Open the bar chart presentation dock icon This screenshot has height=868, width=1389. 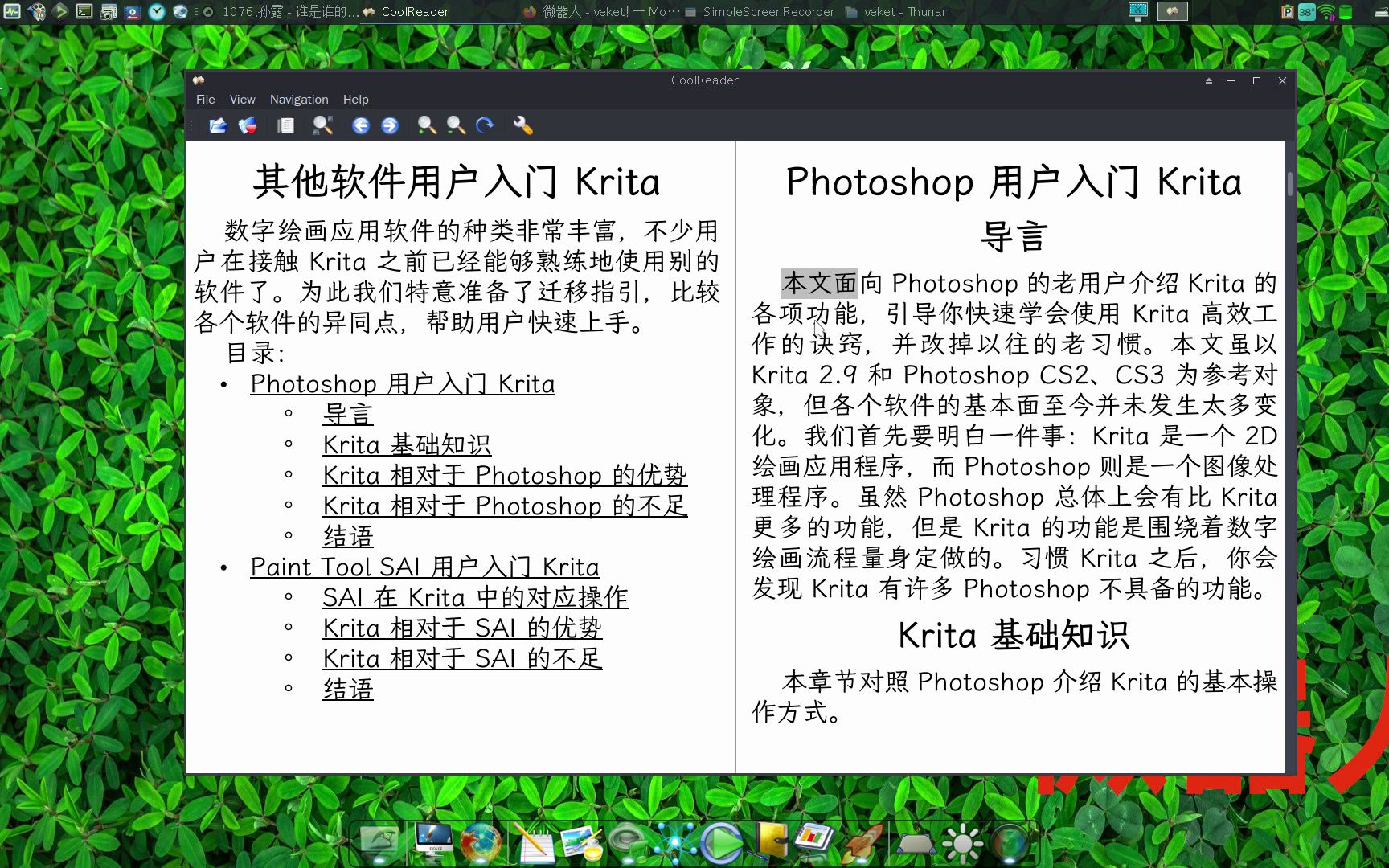[x=815, y=839]
